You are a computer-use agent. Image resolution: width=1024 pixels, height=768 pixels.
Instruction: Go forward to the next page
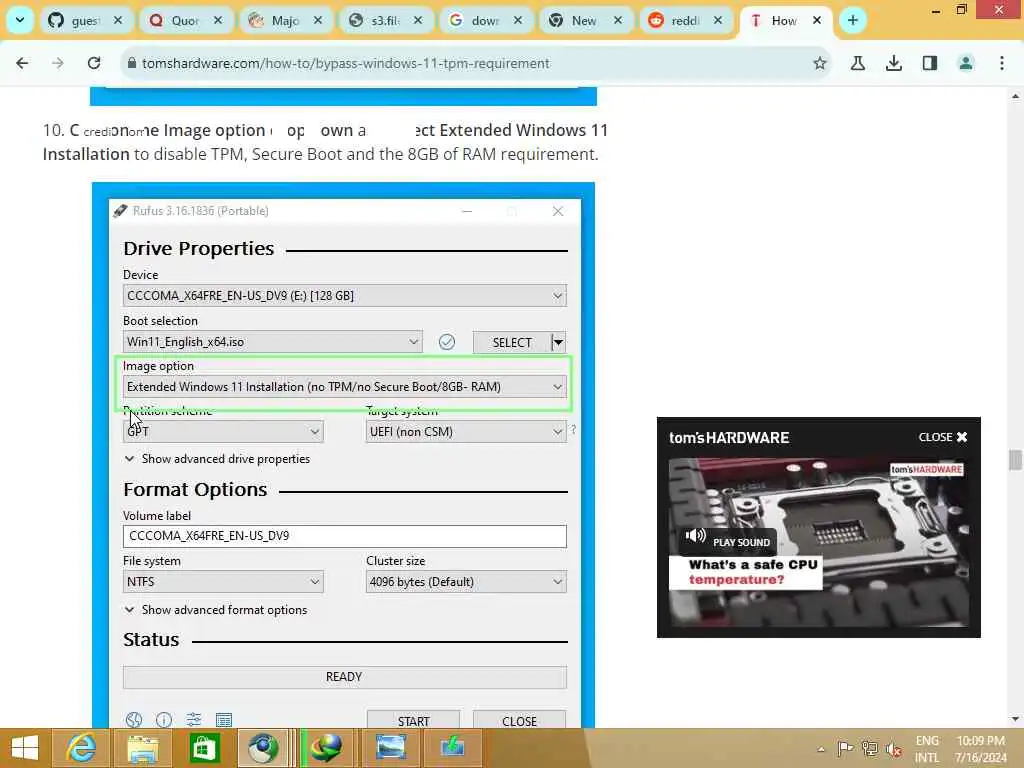(x=58, y=63)
